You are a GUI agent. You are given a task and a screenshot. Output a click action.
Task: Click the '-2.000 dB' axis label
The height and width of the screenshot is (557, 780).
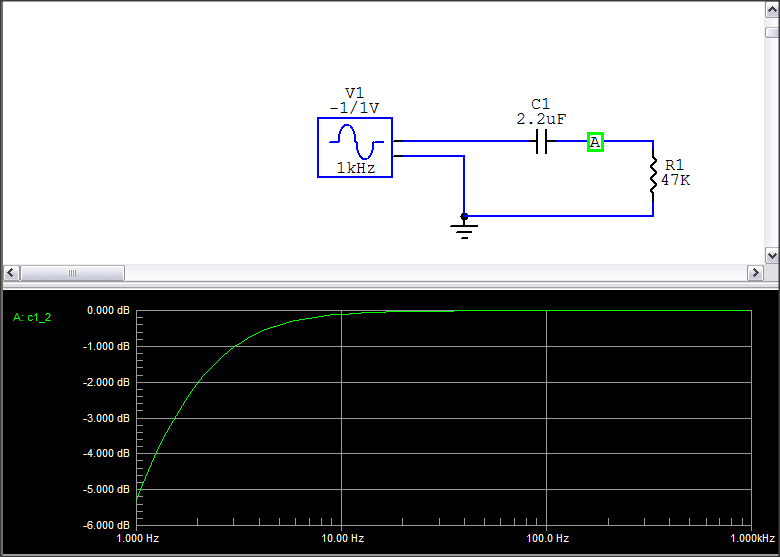pos(106,382)
